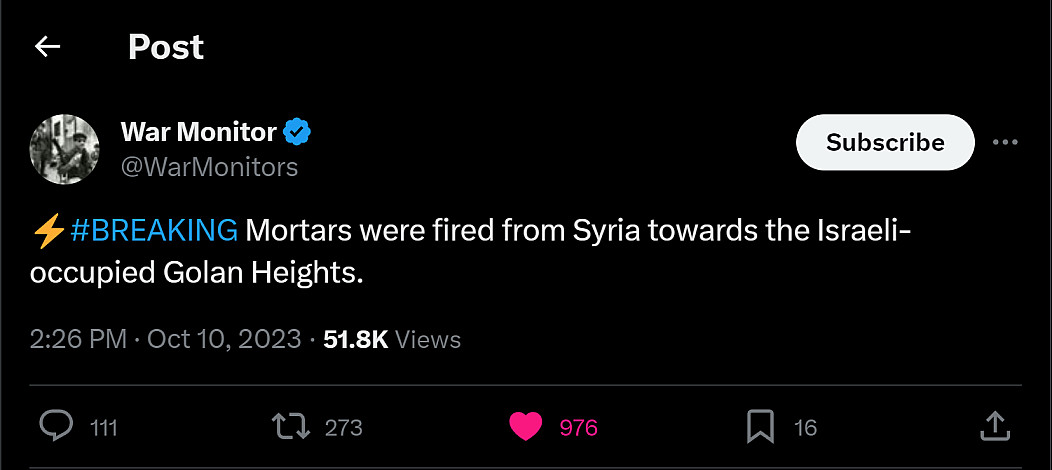Click the 976 likes count
Viewport: 1052px width, 470px height.
(x=578, y=428)
